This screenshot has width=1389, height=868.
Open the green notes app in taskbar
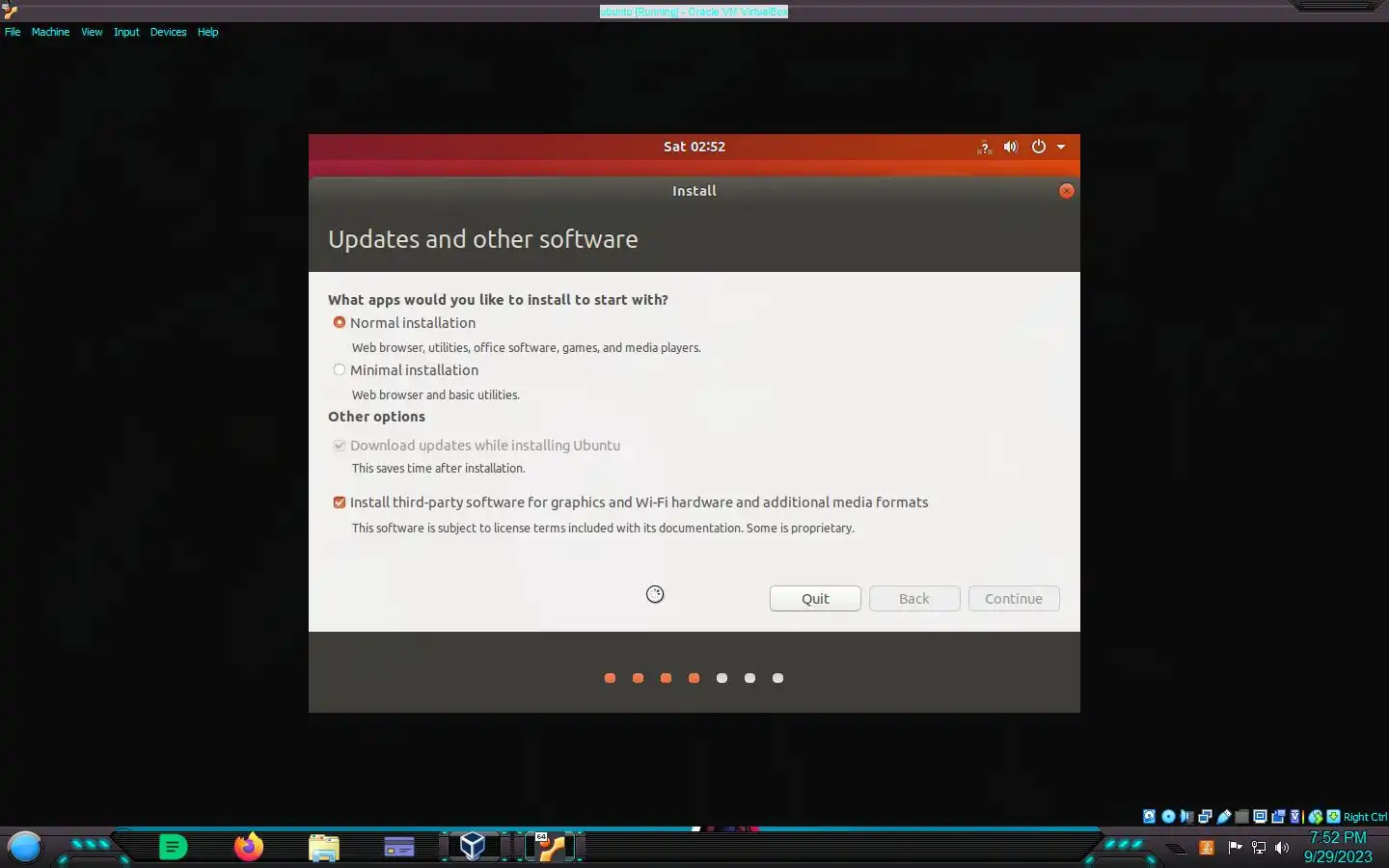point(173,847)
